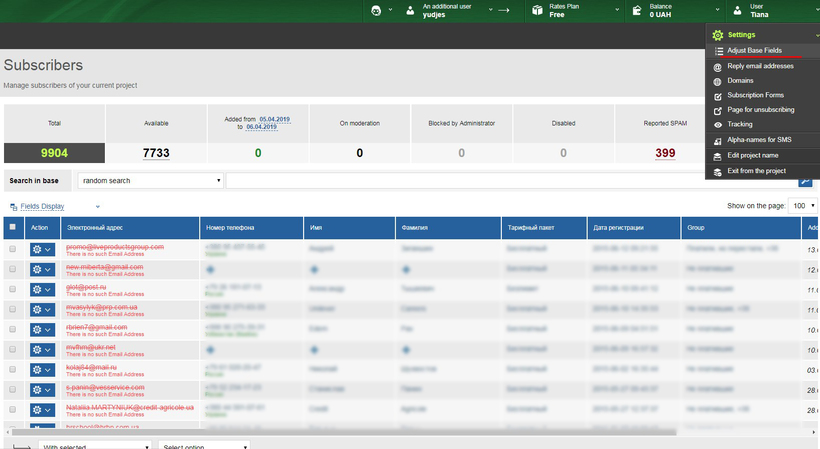
Task: Open action gear menu for kolaj84@mail.ru
Action: point(42,370)
